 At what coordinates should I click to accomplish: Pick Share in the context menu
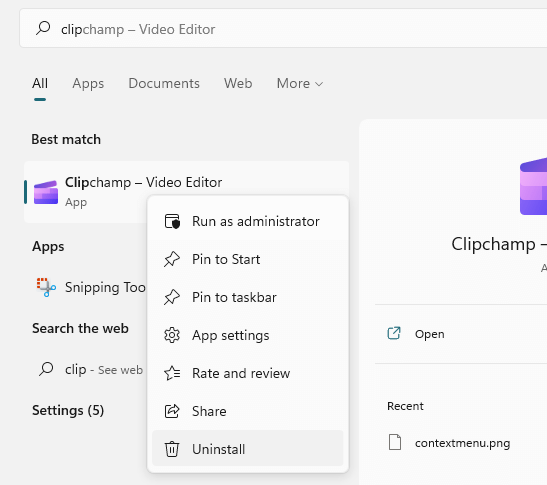point(248,411)
